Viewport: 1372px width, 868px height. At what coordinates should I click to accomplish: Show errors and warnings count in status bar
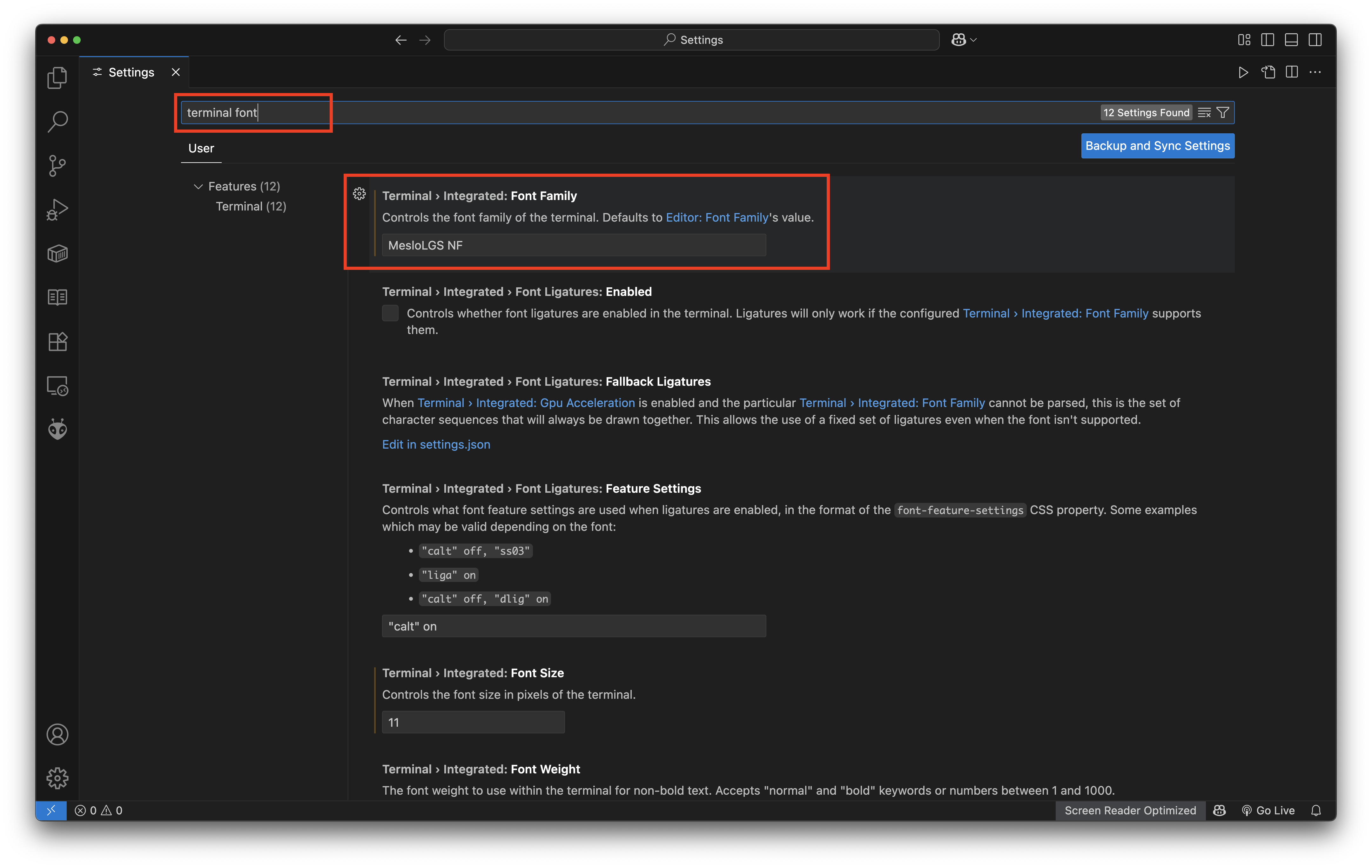(x=98, y=811)
